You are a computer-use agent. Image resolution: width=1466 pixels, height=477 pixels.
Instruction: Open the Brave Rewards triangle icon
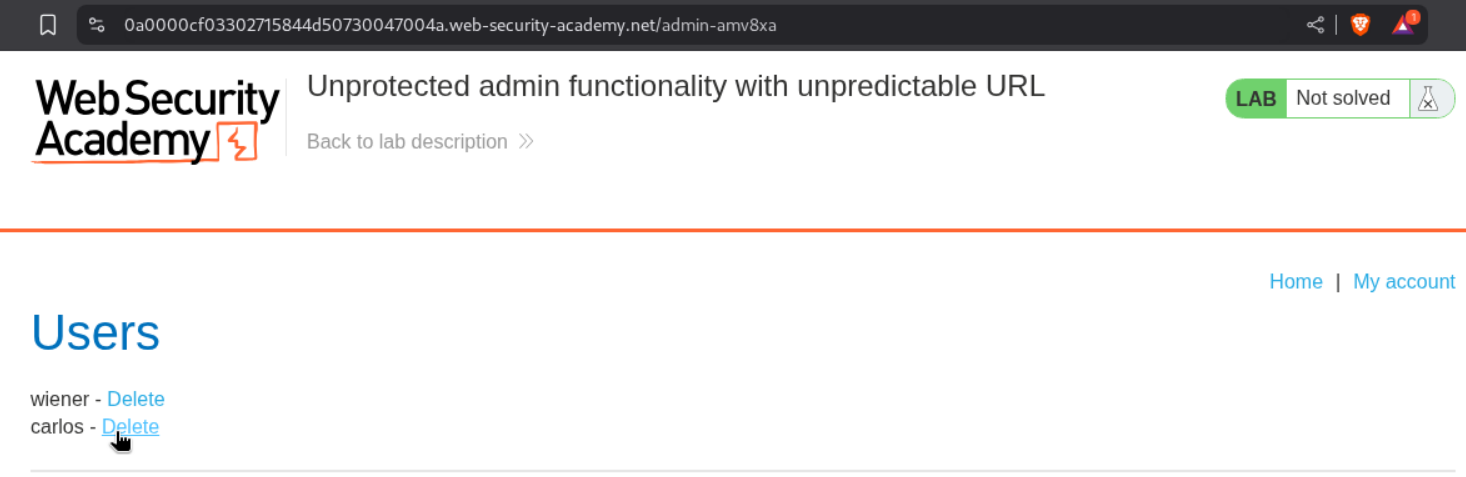point(1403,25)
